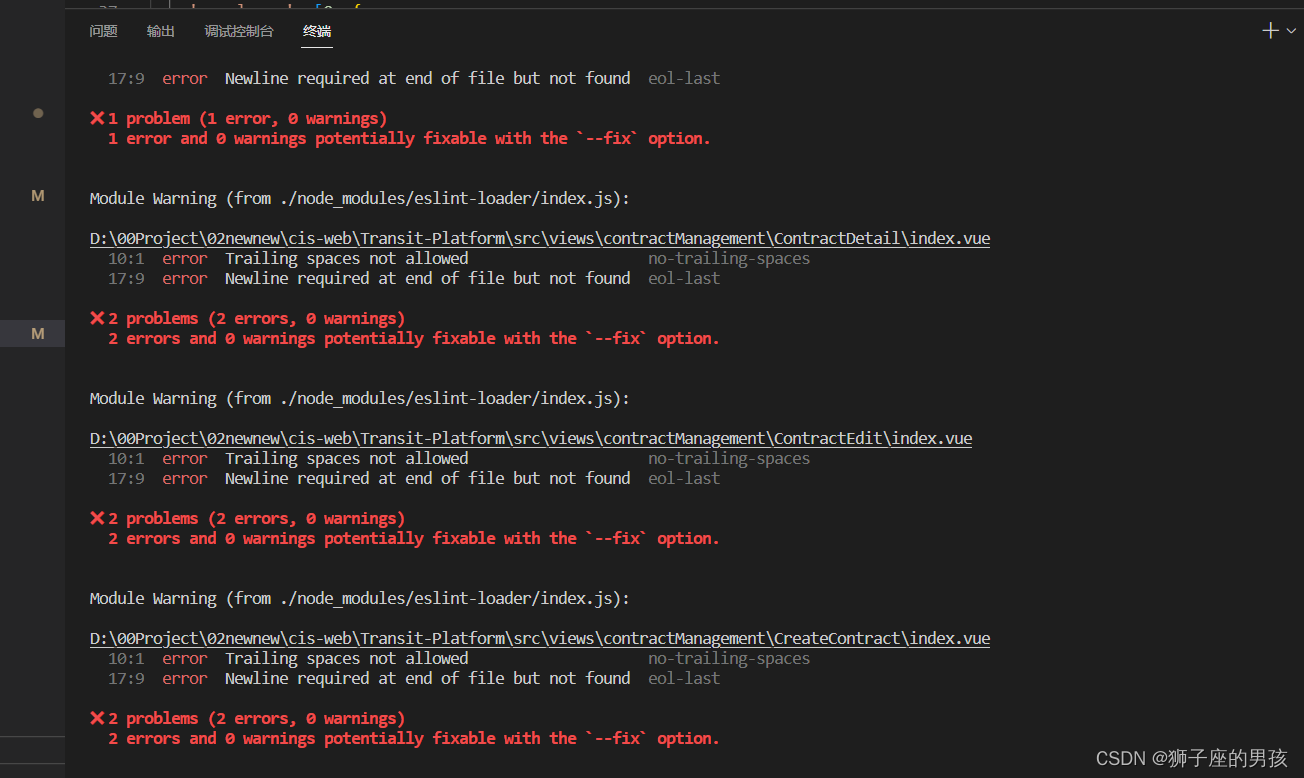This screenshot has width=1304, height=778.
Task: Open the CreateContract index.vue file path link
Action: 540,639
